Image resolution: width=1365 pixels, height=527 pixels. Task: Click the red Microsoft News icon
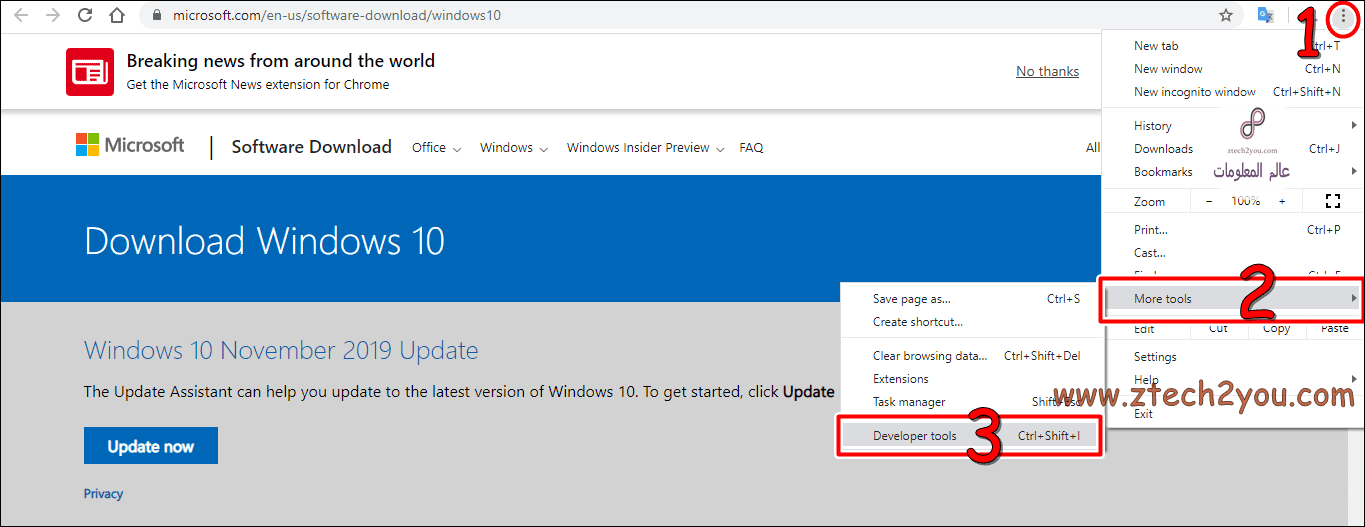tap(90, 72)
